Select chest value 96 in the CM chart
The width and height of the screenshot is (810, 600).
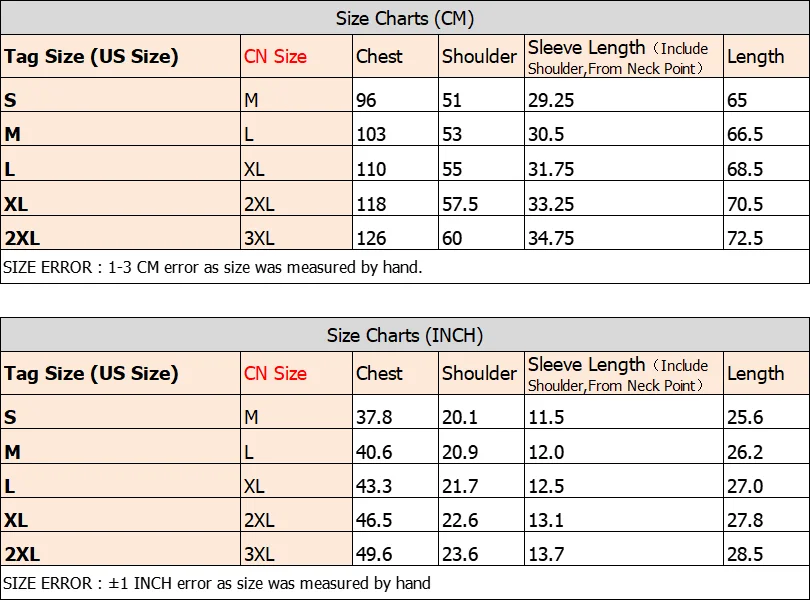pyautogui.click(x=368, y=100)
